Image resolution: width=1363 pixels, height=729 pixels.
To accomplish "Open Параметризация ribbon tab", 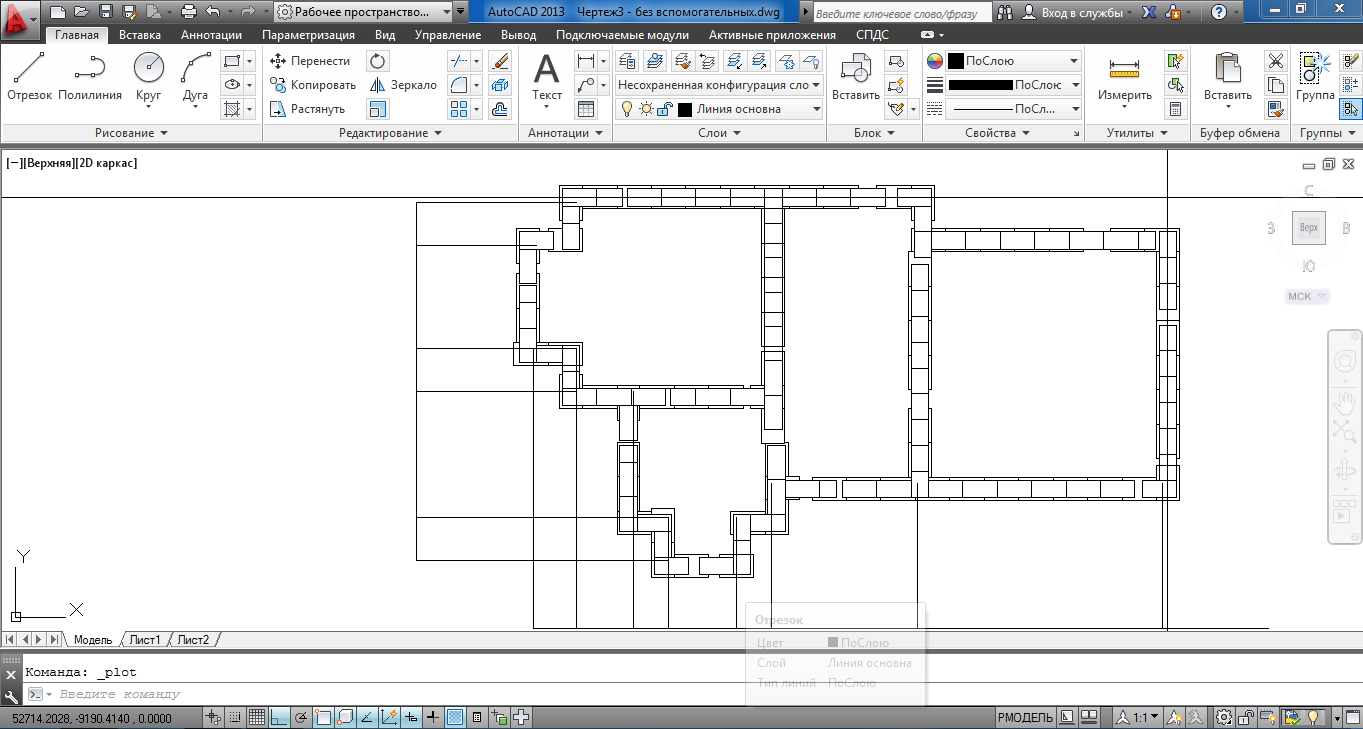I will (x=308, y=34).
